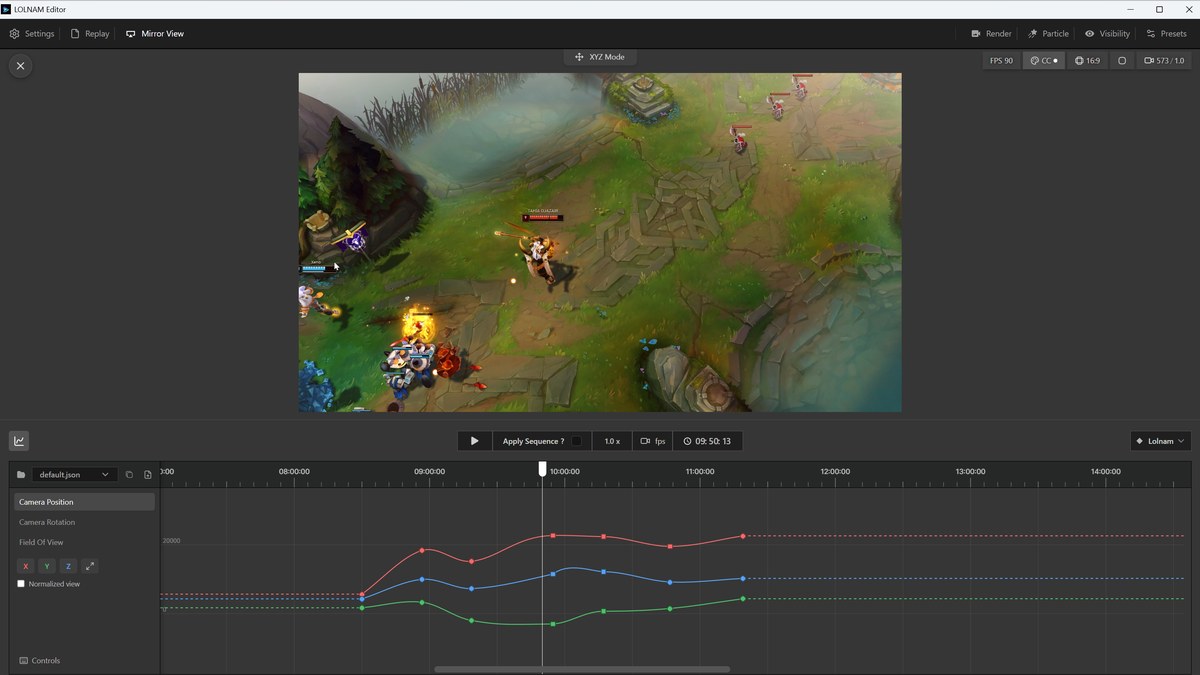Click the duplicate sequence file icon

pyautogui.click(x=129, y=475)
